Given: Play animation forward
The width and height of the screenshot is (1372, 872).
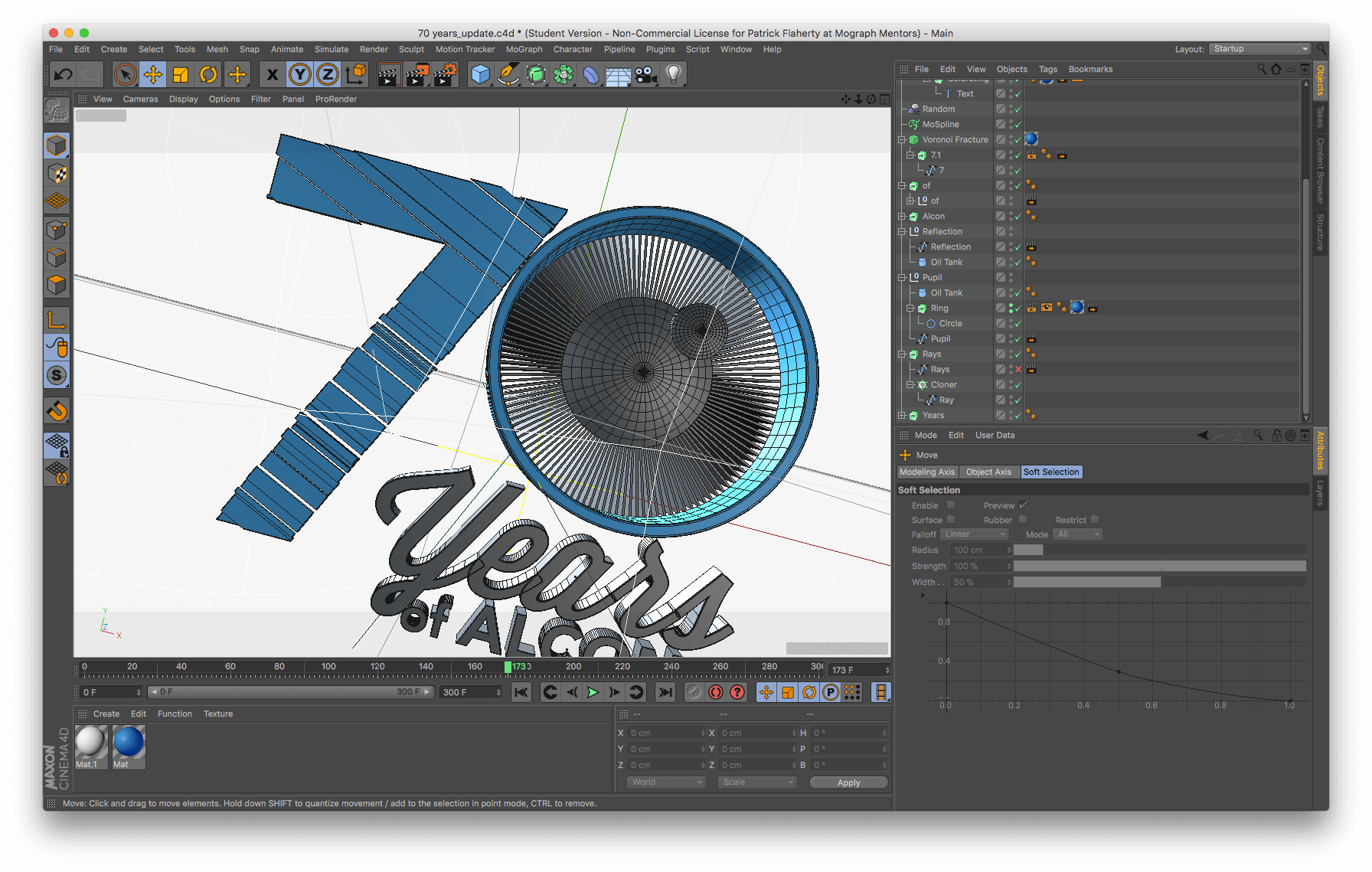Looking at the screenshot, I should [593, 692].
